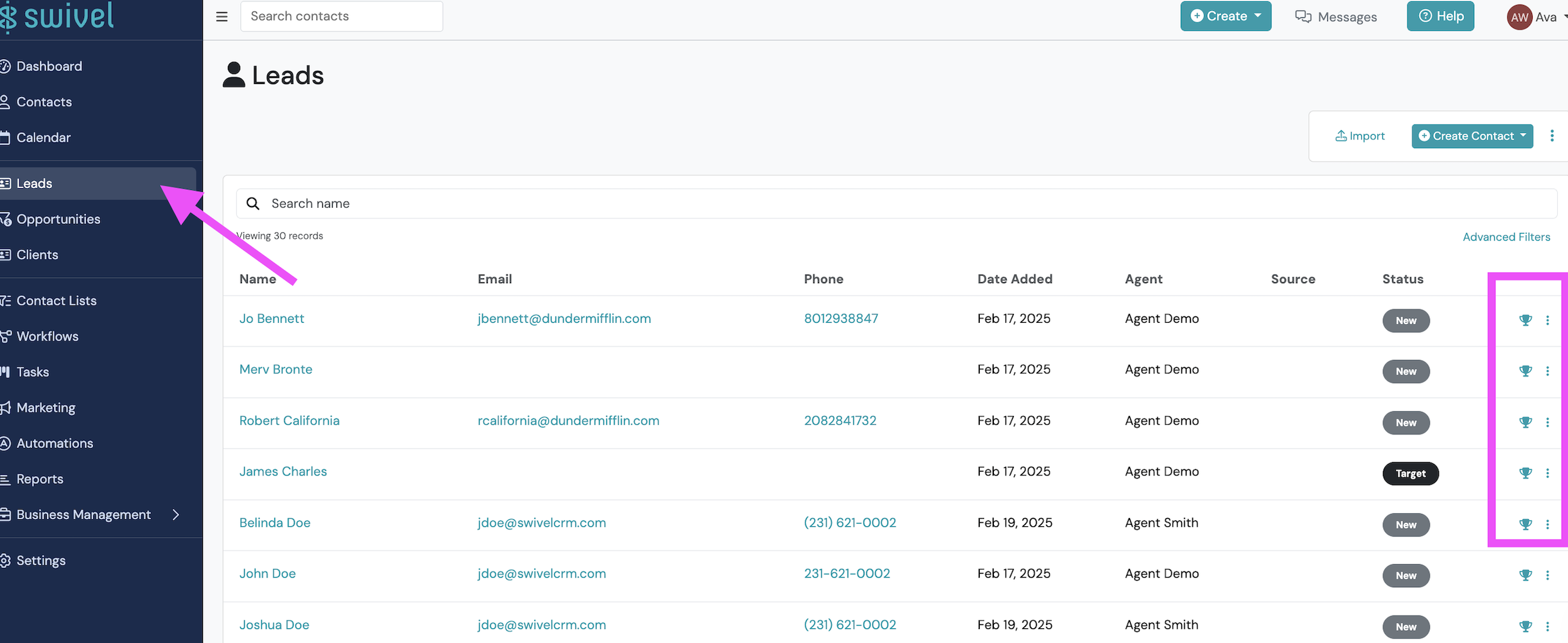Open the three-dot menu for Jo Bennett
Screen dimensions: 1568x643
pyautogui.click(x=1547, y=320)
